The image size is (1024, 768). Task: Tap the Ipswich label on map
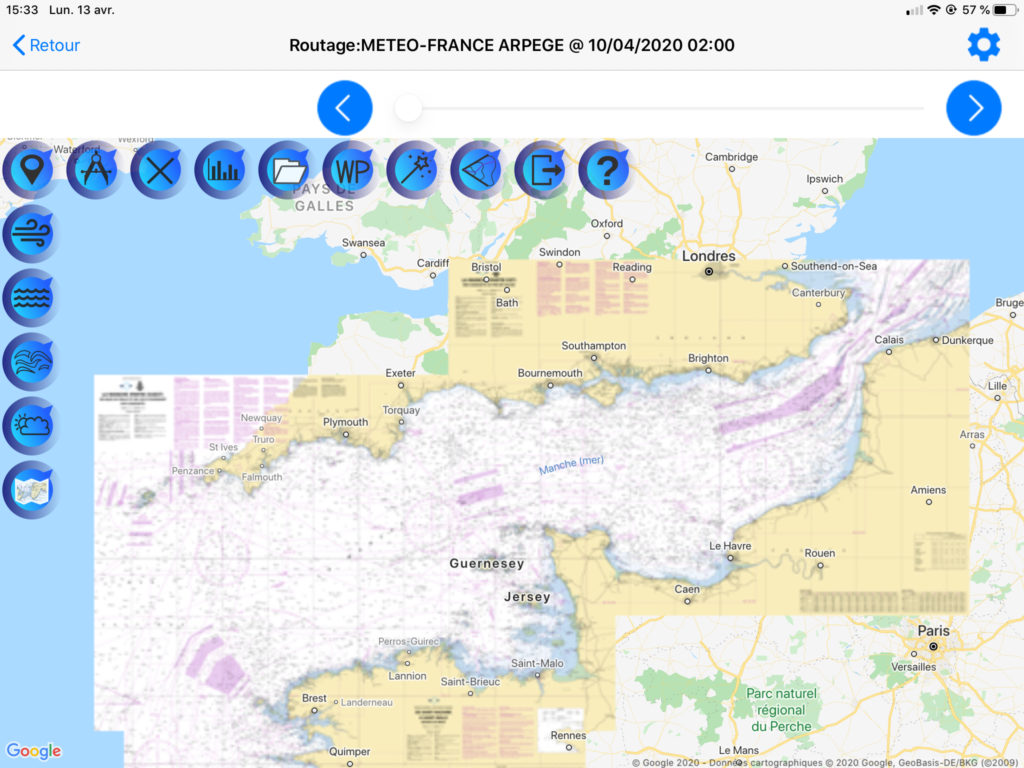(x=825, y=179)
